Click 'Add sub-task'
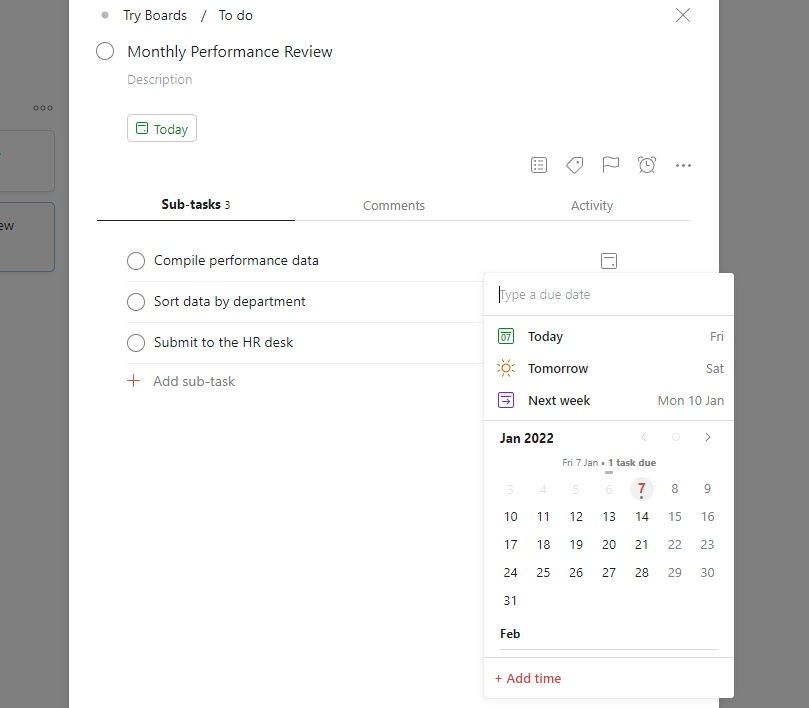The width and height of the screenshot is (809, 708). (x=194, y=381)
